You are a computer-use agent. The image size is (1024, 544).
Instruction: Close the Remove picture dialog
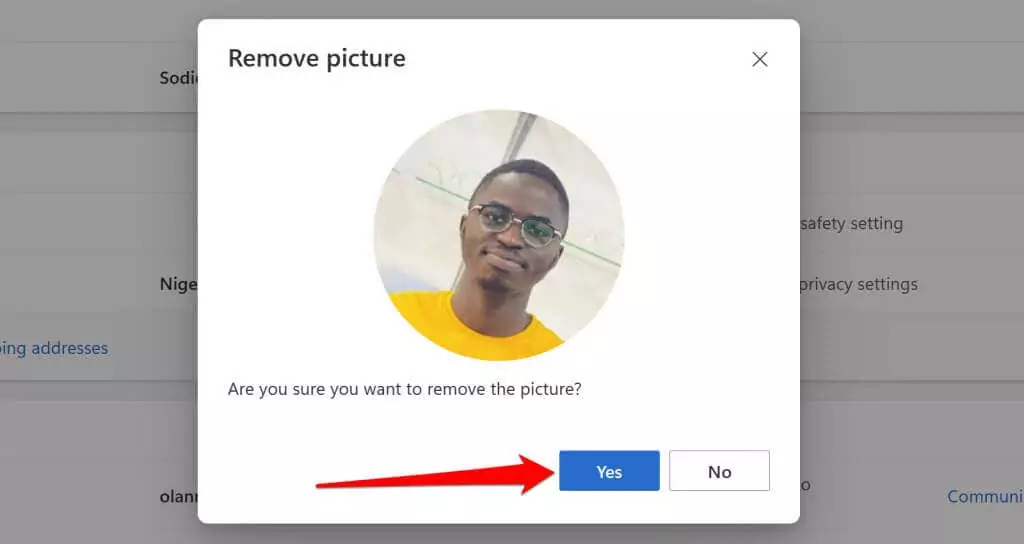(760, 59)
